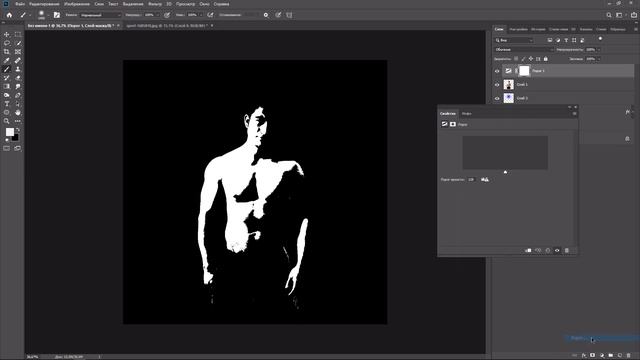Open the Properties panel flyout menu
Image resolution: width=640 pixels, height=360 pixels.
click(x=574, y=113)
